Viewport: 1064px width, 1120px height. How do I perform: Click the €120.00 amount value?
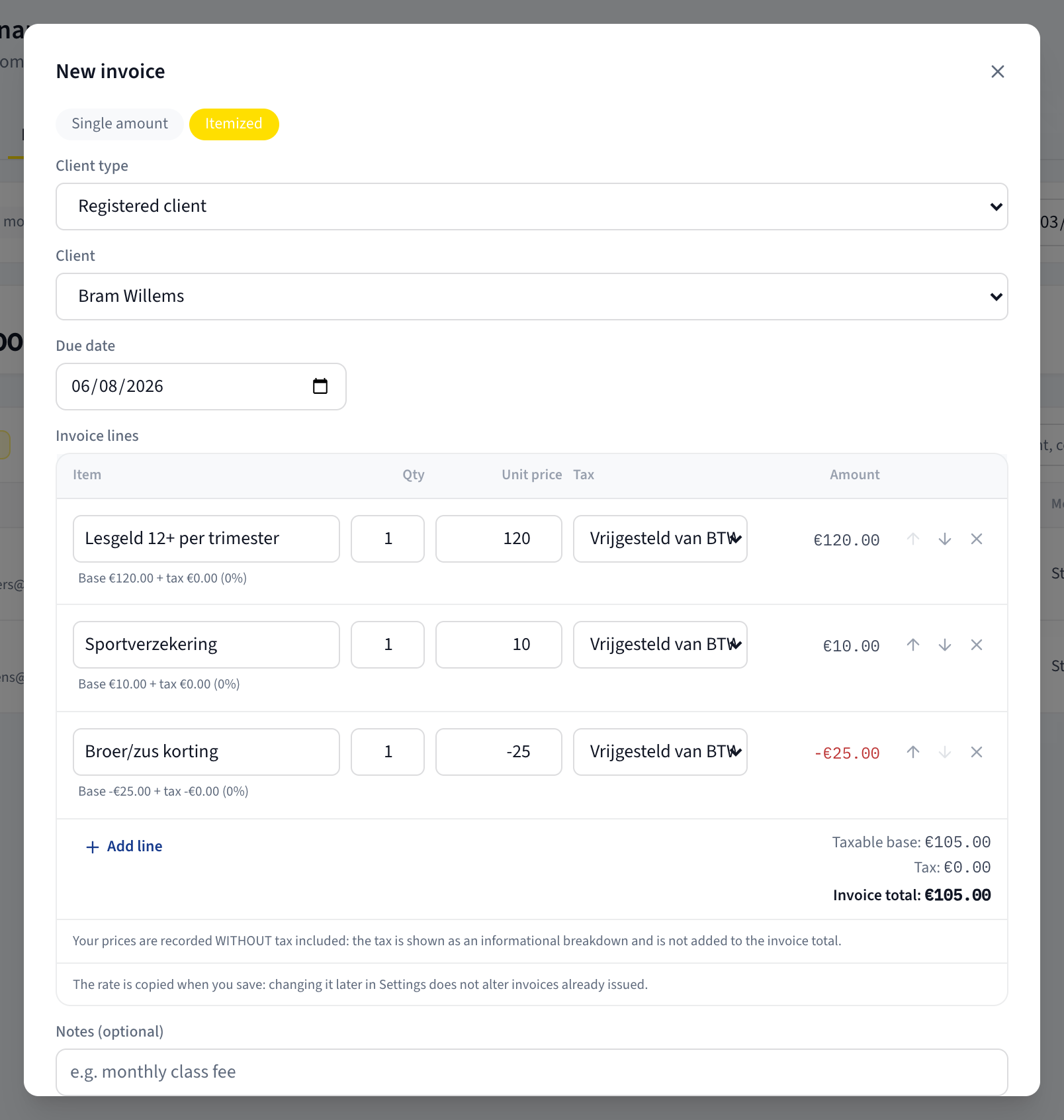[x=847, y=540]
